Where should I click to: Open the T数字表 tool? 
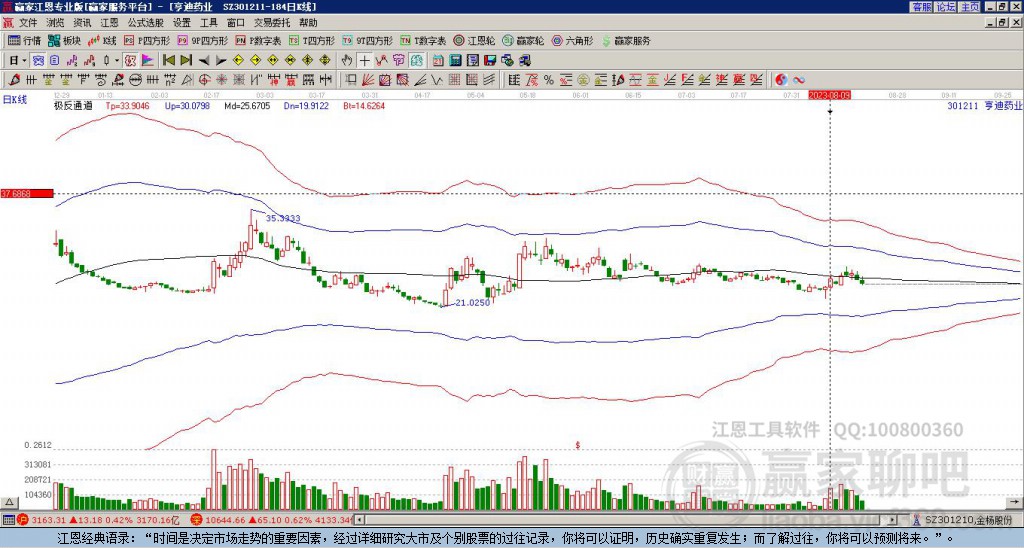(423, 40)
